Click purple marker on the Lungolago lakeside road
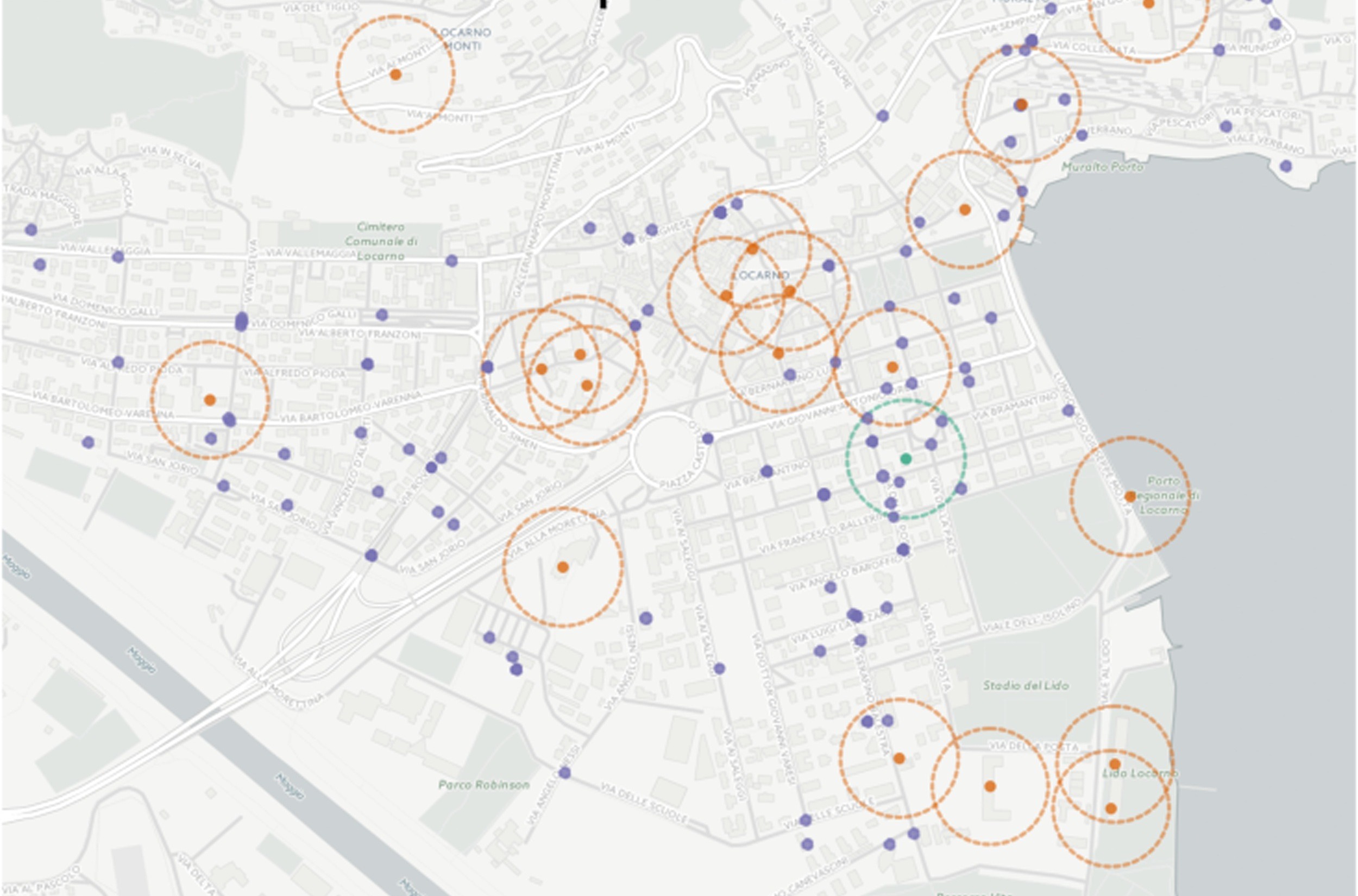The height and width of the screenshot is (896, 1358). click(x=1068, y=411)
